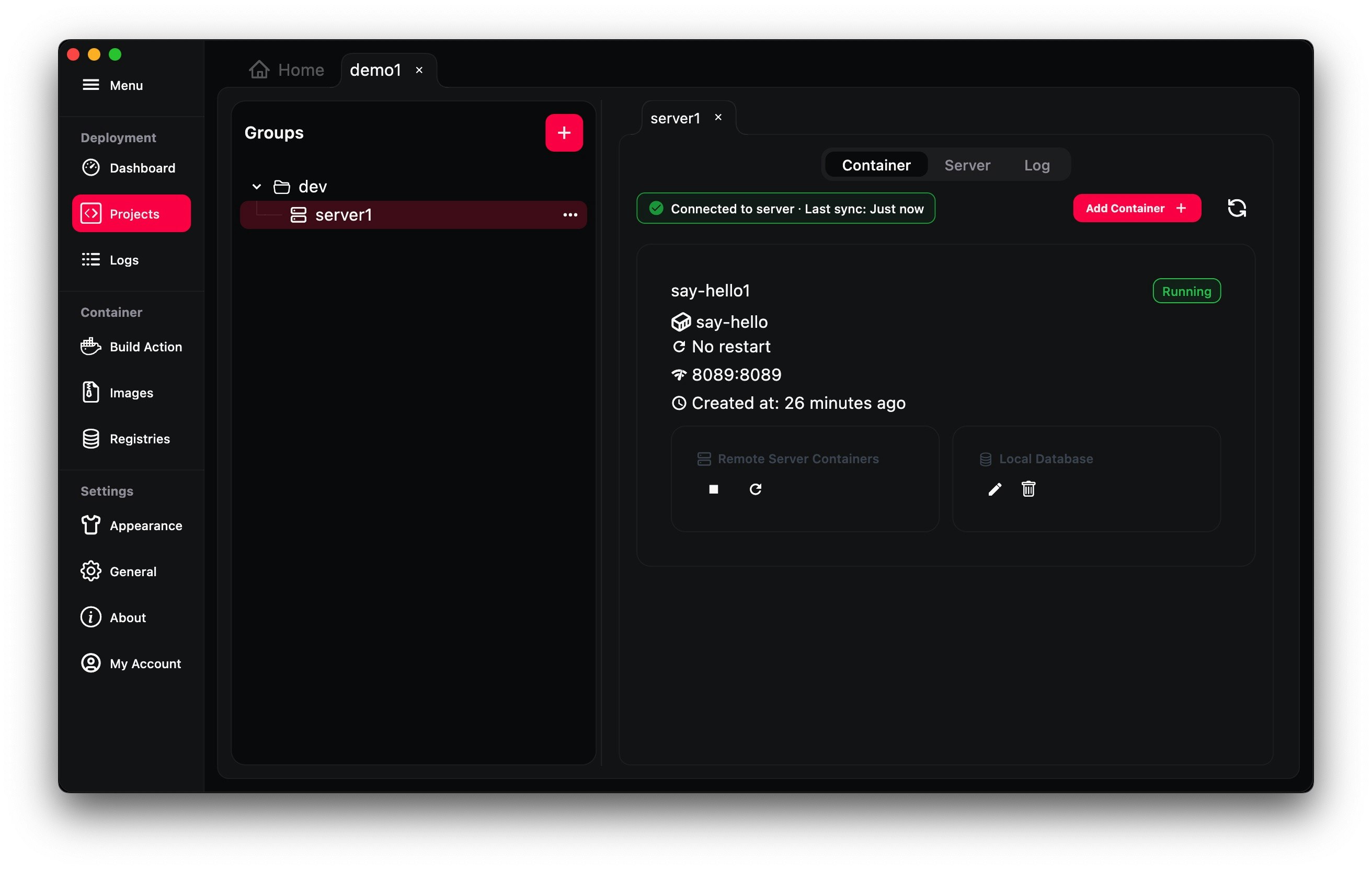Delete the local database entry
This screenshot has height=870, width=1372.
click(1028, 489)
